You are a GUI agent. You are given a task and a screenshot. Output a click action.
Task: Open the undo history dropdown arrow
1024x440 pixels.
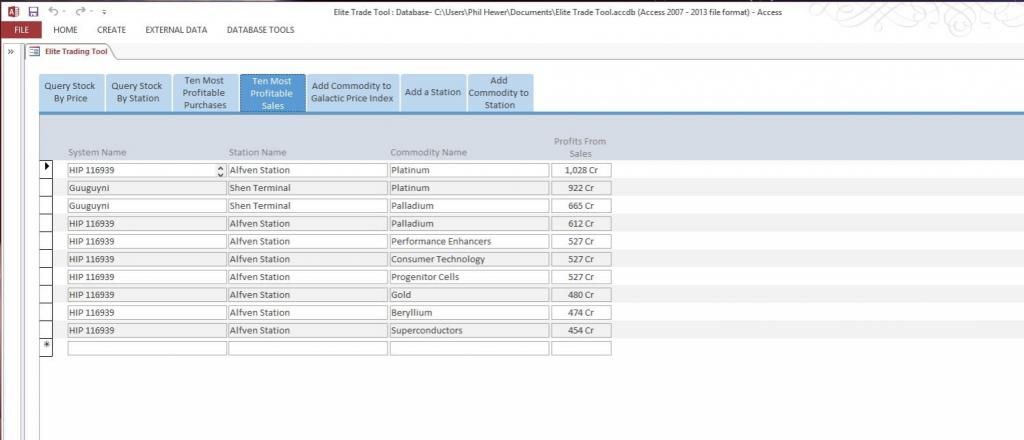coord(64,12)
